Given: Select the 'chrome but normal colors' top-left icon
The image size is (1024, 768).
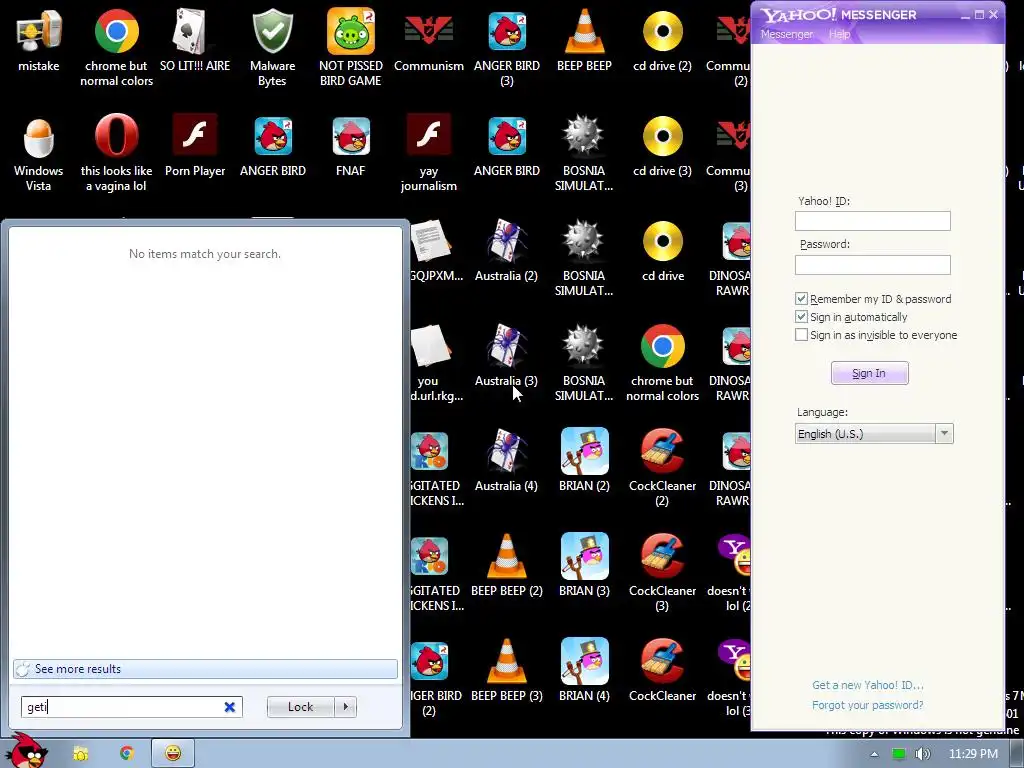Looking at the screenshot, I should pyautogui.click(x=116, y=47).
